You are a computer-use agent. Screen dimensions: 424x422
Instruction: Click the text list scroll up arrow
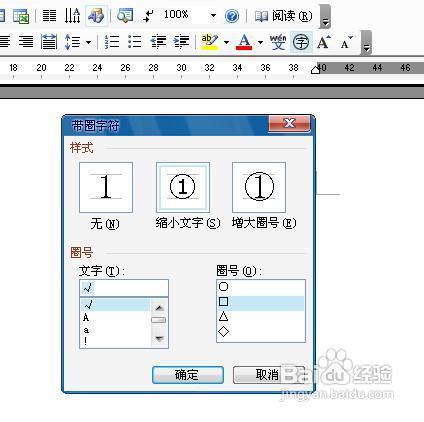click(x=159, y=308)
